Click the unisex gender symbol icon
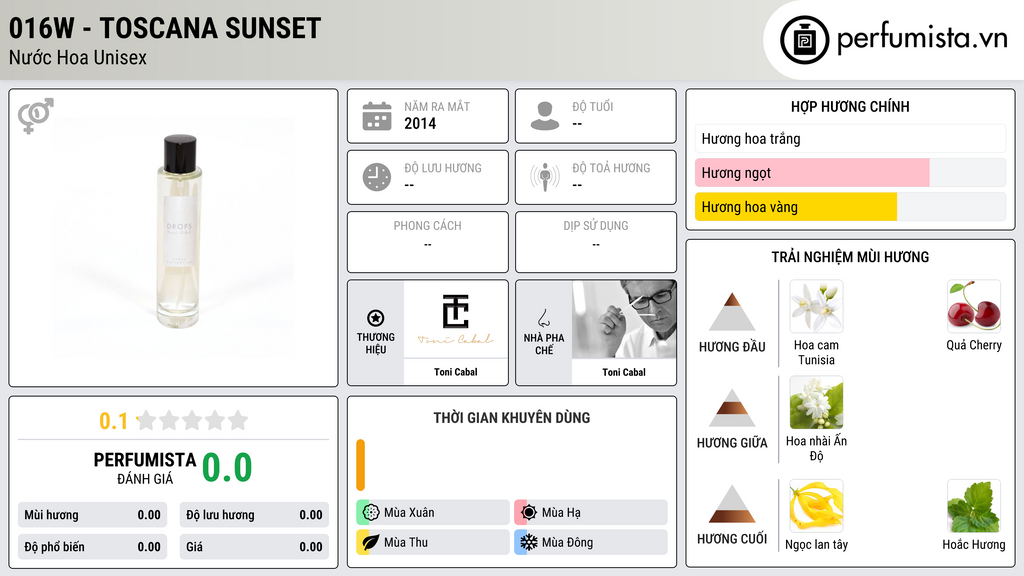 click(x=35, y=116)
